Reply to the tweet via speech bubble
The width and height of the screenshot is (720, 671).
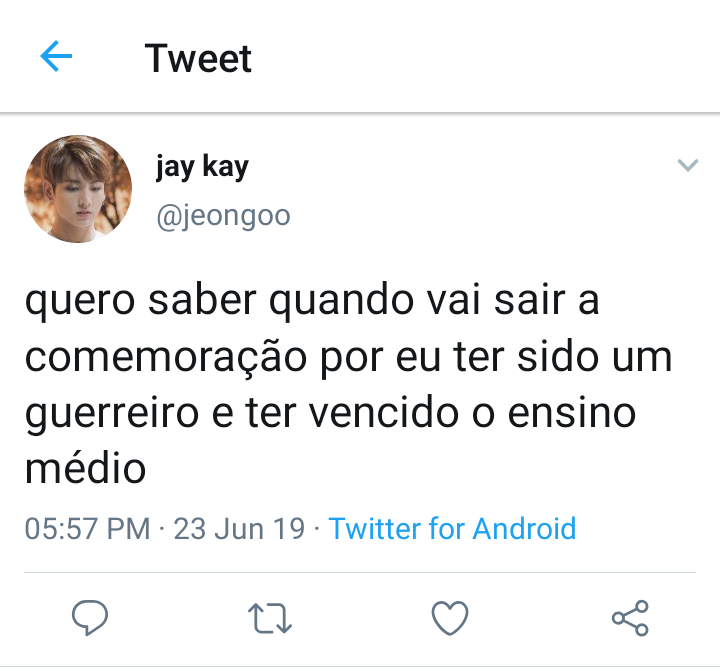coord(90,618)
